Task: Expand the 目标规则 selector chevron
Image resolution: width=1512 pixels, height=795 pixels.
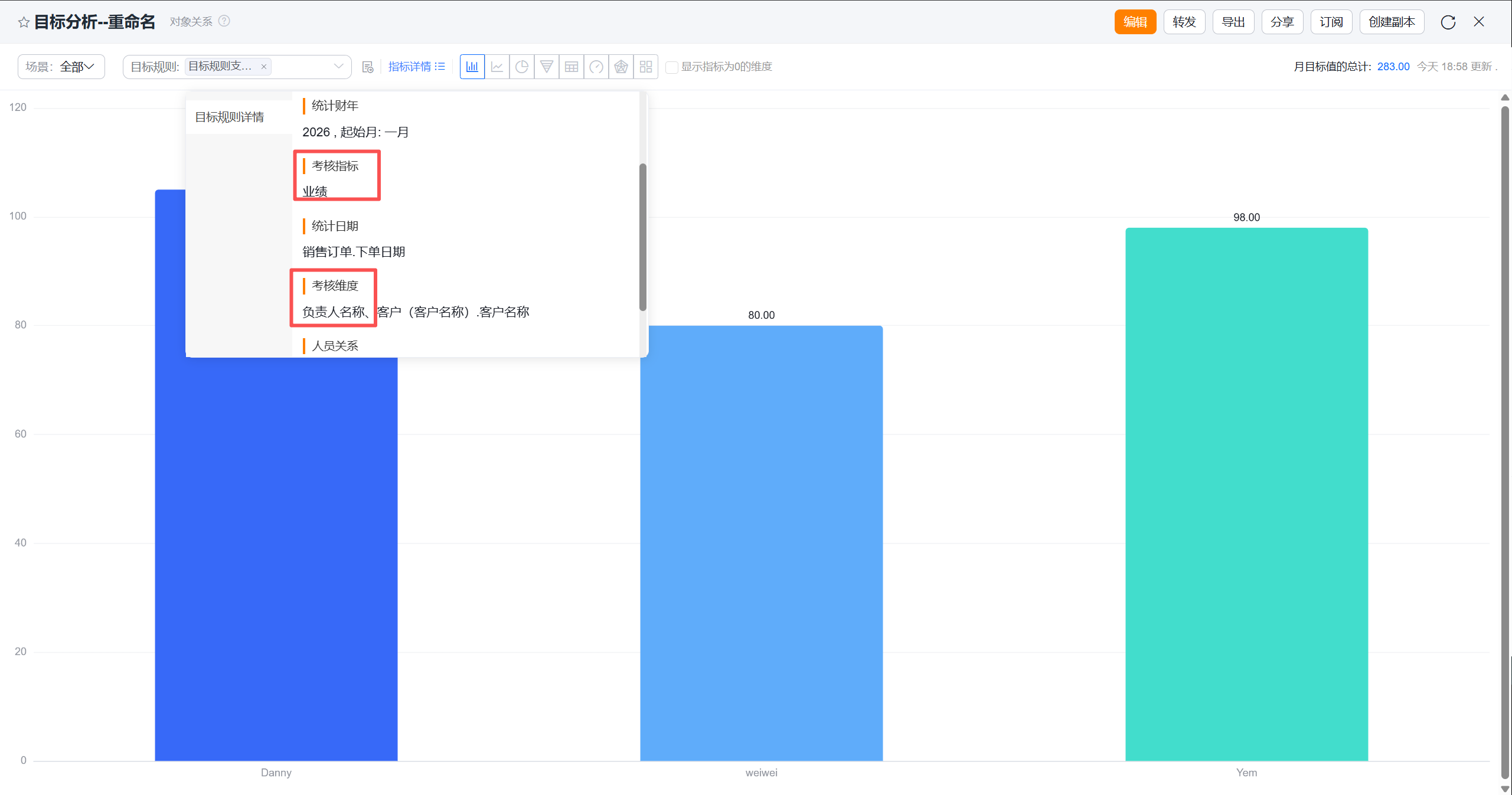Action: pyautogui.click(x=339, y=67)
